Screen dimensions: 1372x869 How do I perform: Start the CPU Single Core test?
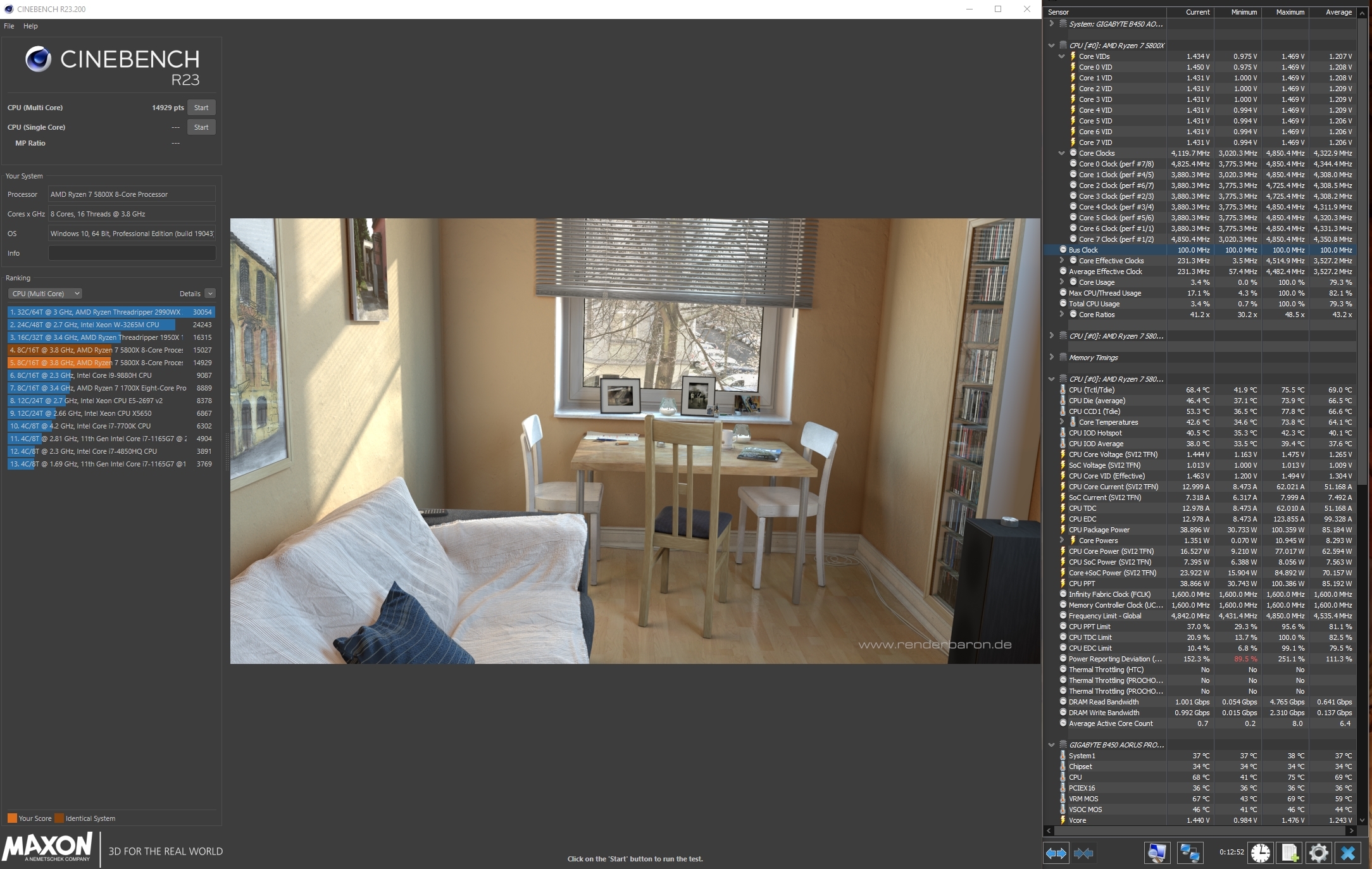tap(201, 127)
